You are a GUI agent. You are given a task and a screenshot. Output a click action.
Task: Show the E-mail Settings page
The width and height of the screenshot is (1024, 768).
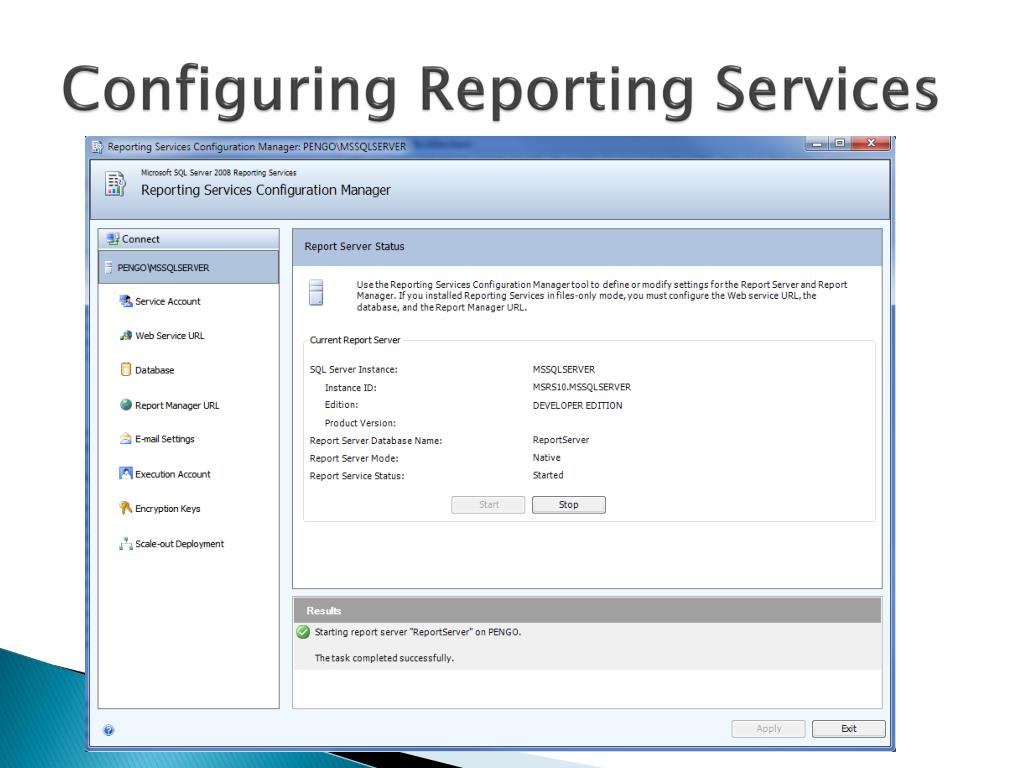pyautogui.click(x=165, y=439)
